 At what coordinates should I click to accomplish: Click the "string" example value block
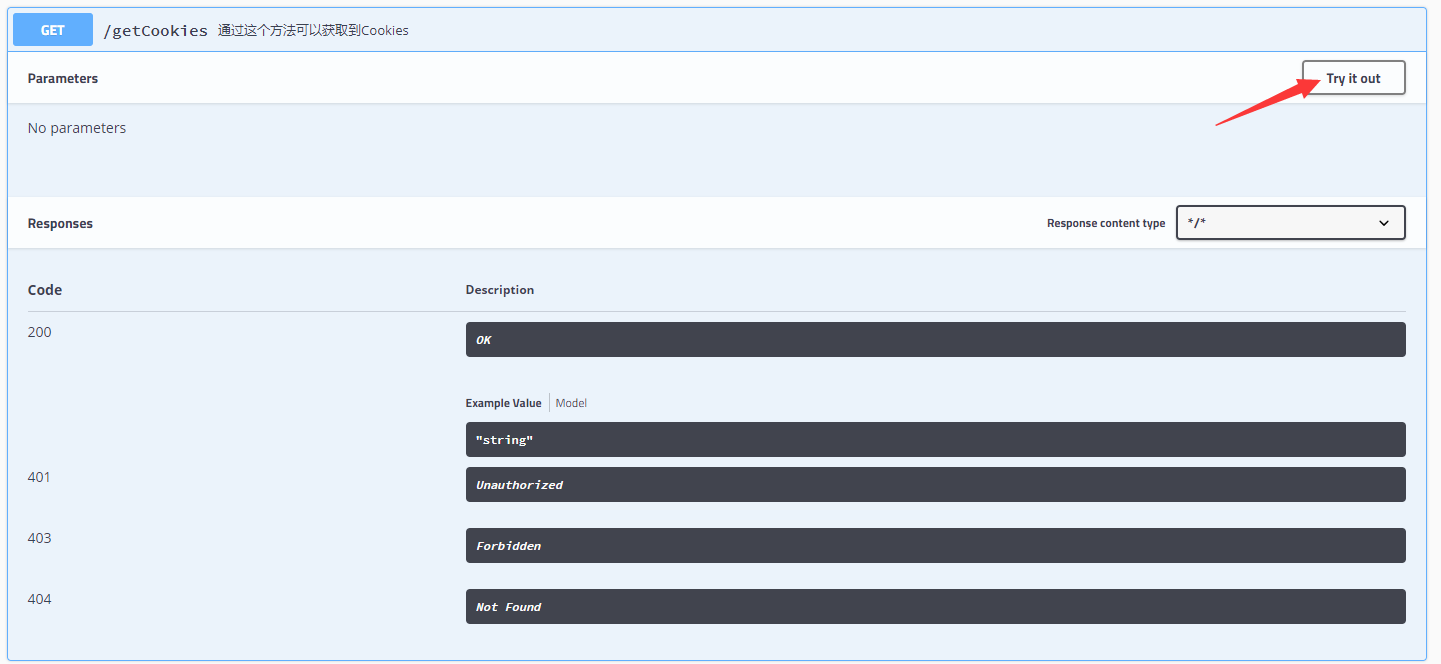coord(935,439)
